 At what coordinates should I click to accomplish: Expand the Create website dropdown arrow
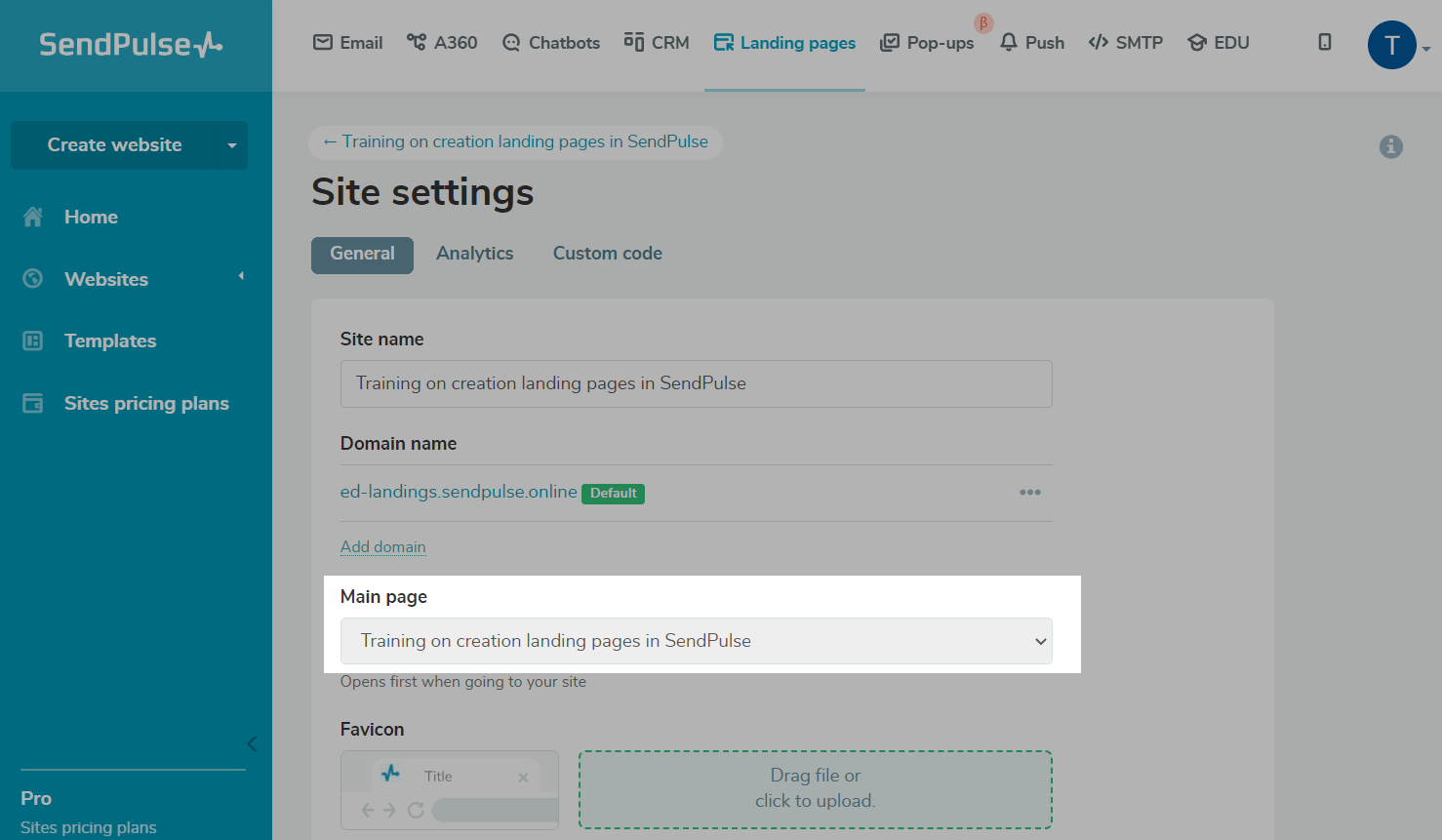(x=232, y=145)
